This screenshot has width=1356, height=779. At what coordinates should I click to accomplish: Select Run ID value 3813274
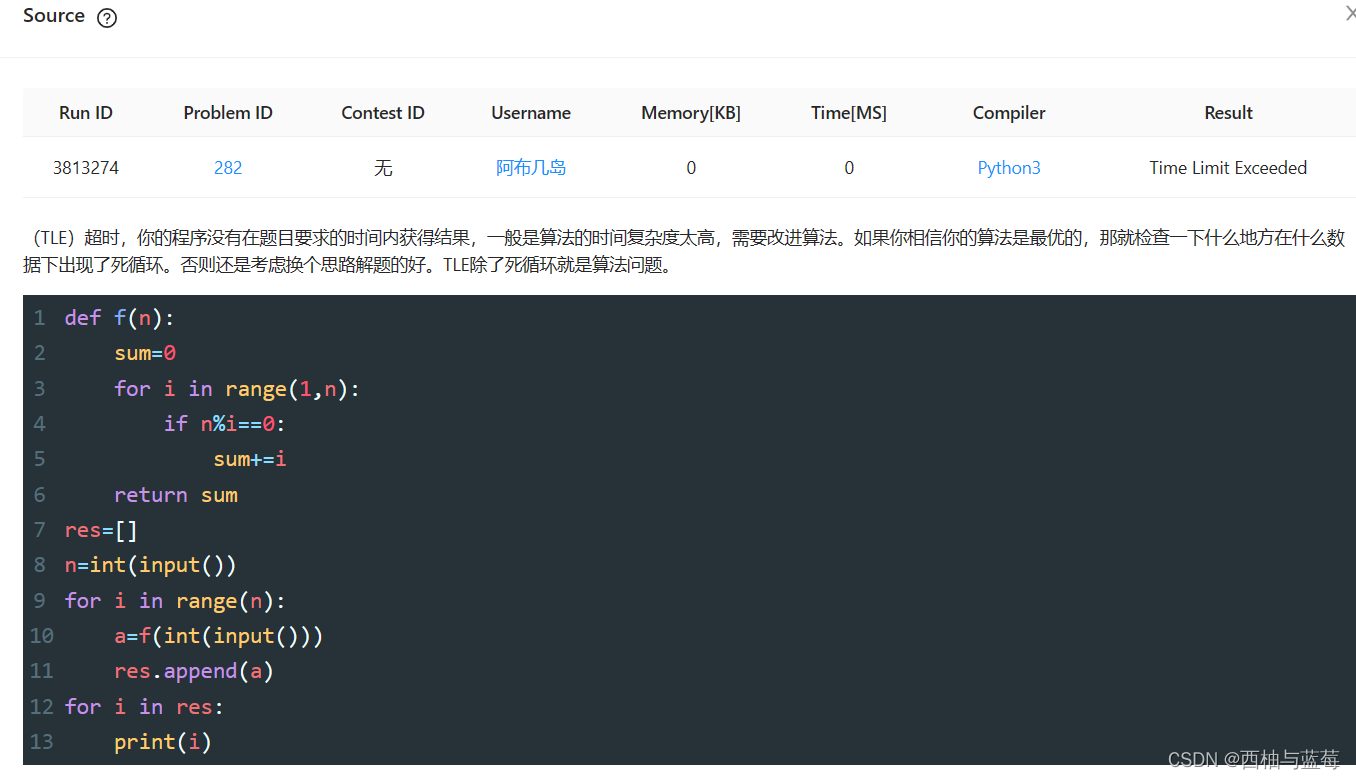click(x=86, y=168)
